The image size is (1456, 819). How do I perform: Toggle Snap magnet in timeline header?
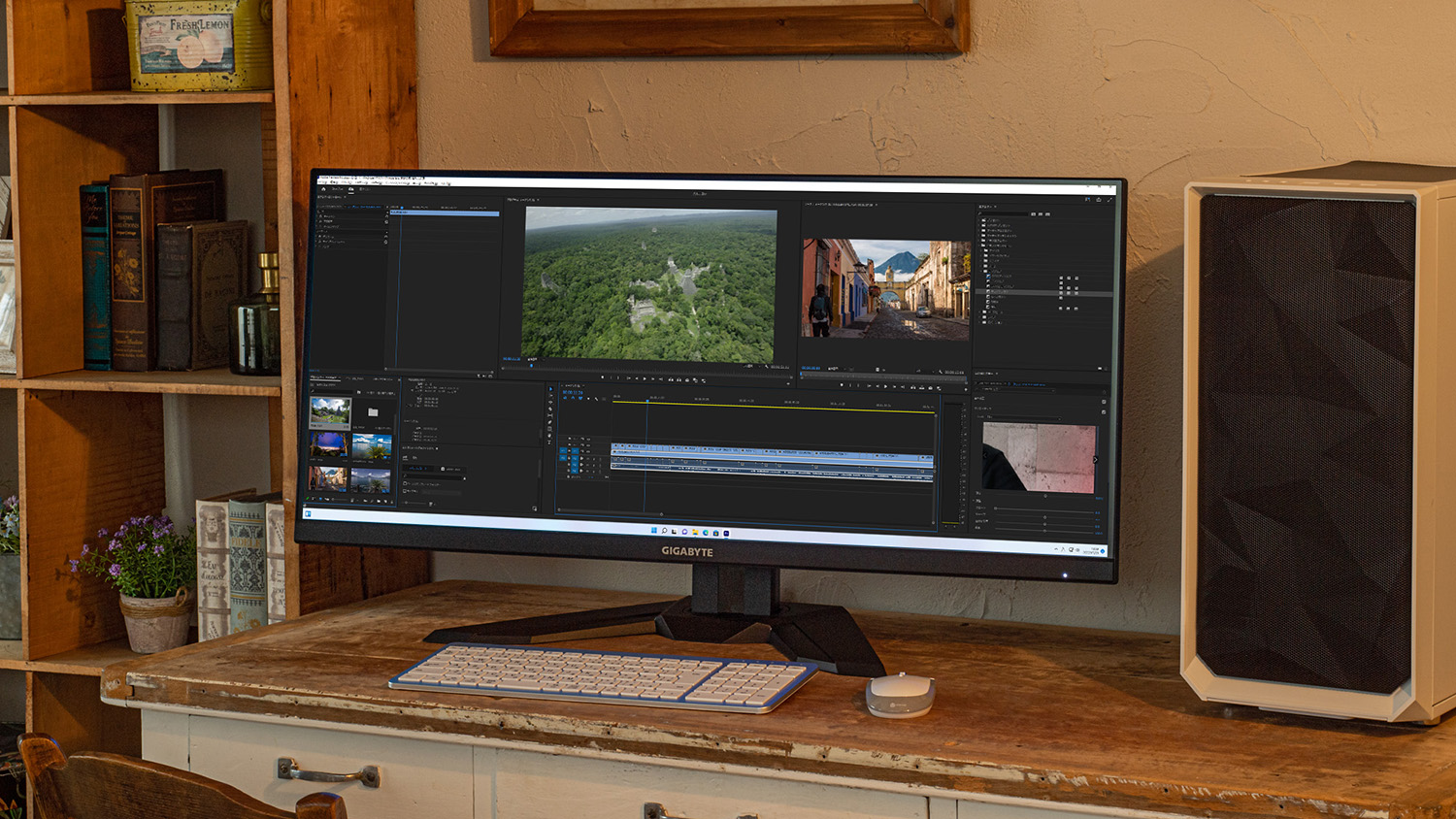[573, 398]
